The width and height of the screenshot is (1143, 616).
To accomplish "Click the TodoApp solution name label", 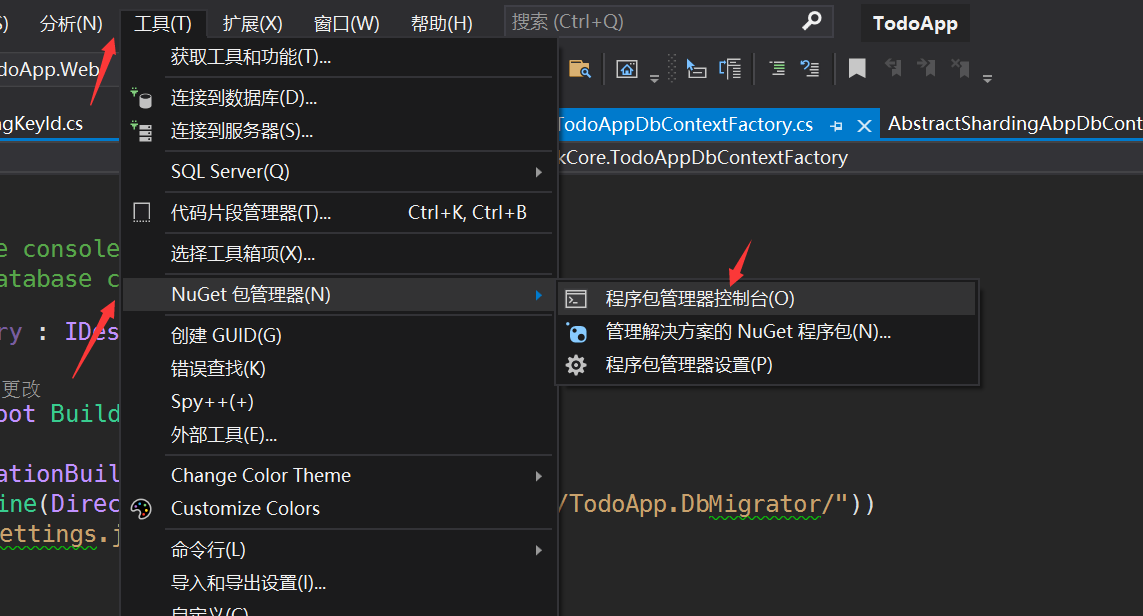I will click(x=915, y=23).
